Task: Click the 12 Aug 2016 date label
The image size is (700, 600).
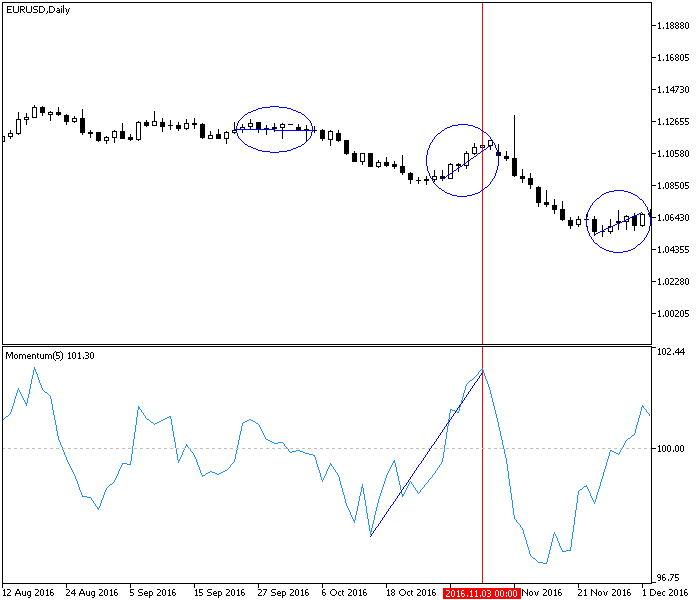Action: pos(30,593)
